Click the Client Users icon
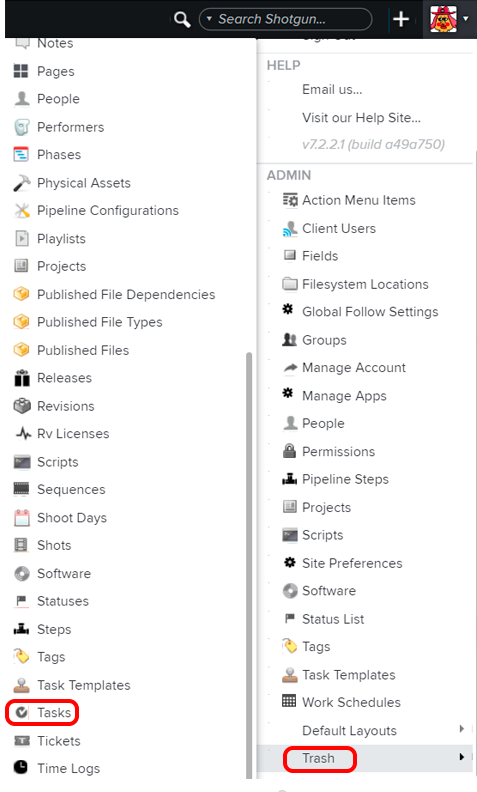Viewport: 477px width, 792px height. click(x=290, y=229)
